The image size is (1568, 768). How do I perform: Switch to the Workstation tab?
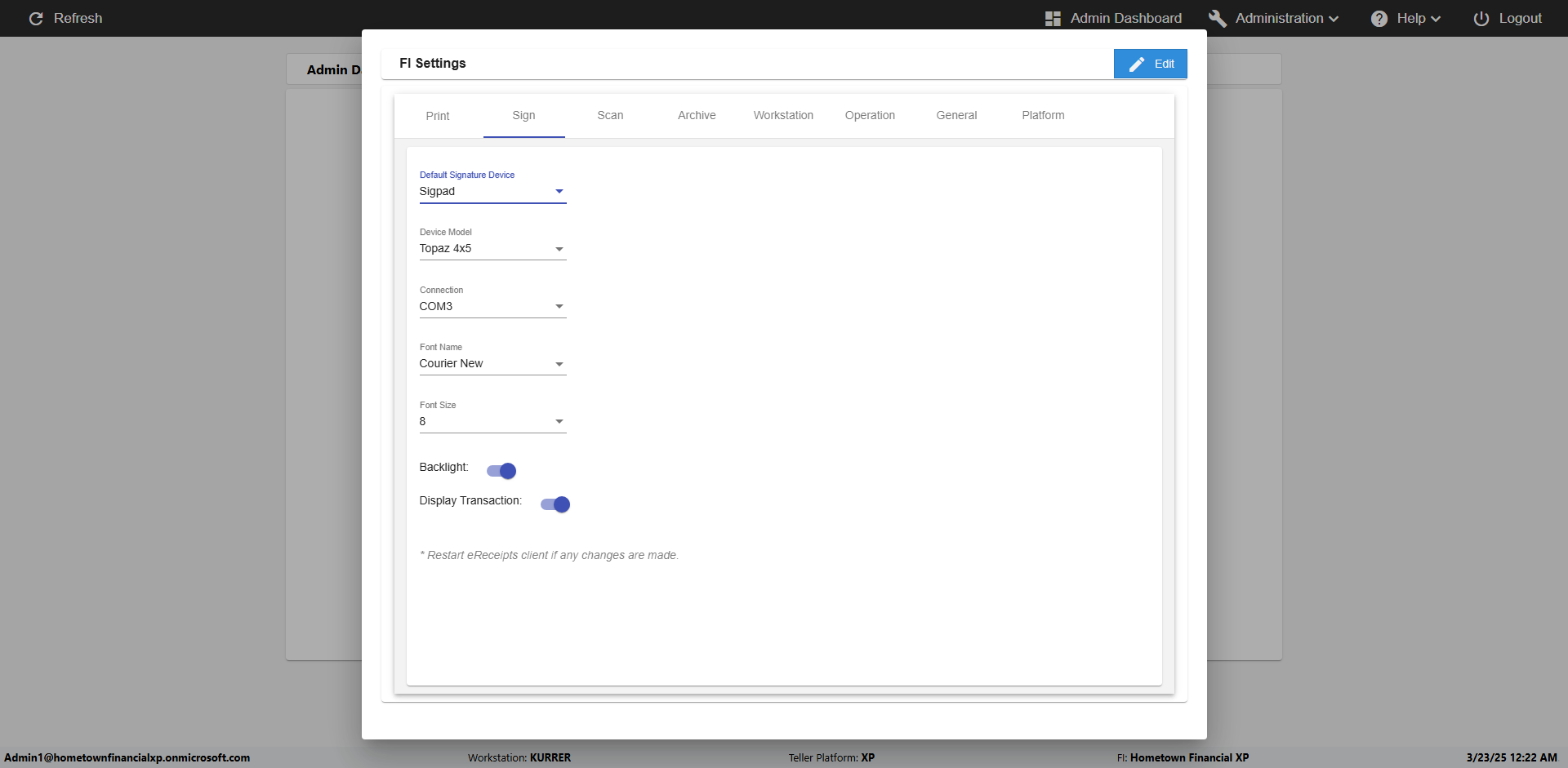(783, 115)
